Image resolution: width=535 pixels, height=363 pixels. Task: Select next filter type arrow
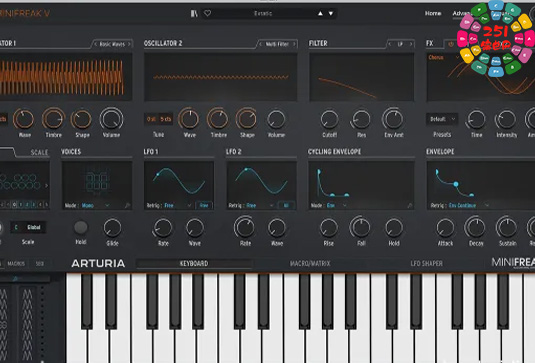[x=411, y=44]
